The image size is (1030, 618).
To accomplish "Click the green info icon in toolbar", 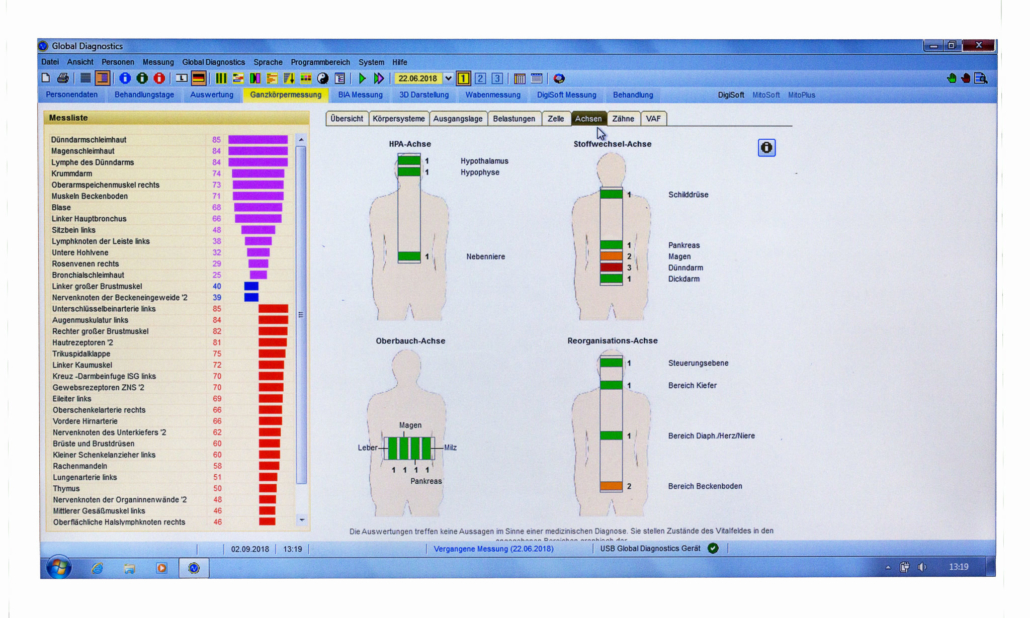I will tap(142, 78).
